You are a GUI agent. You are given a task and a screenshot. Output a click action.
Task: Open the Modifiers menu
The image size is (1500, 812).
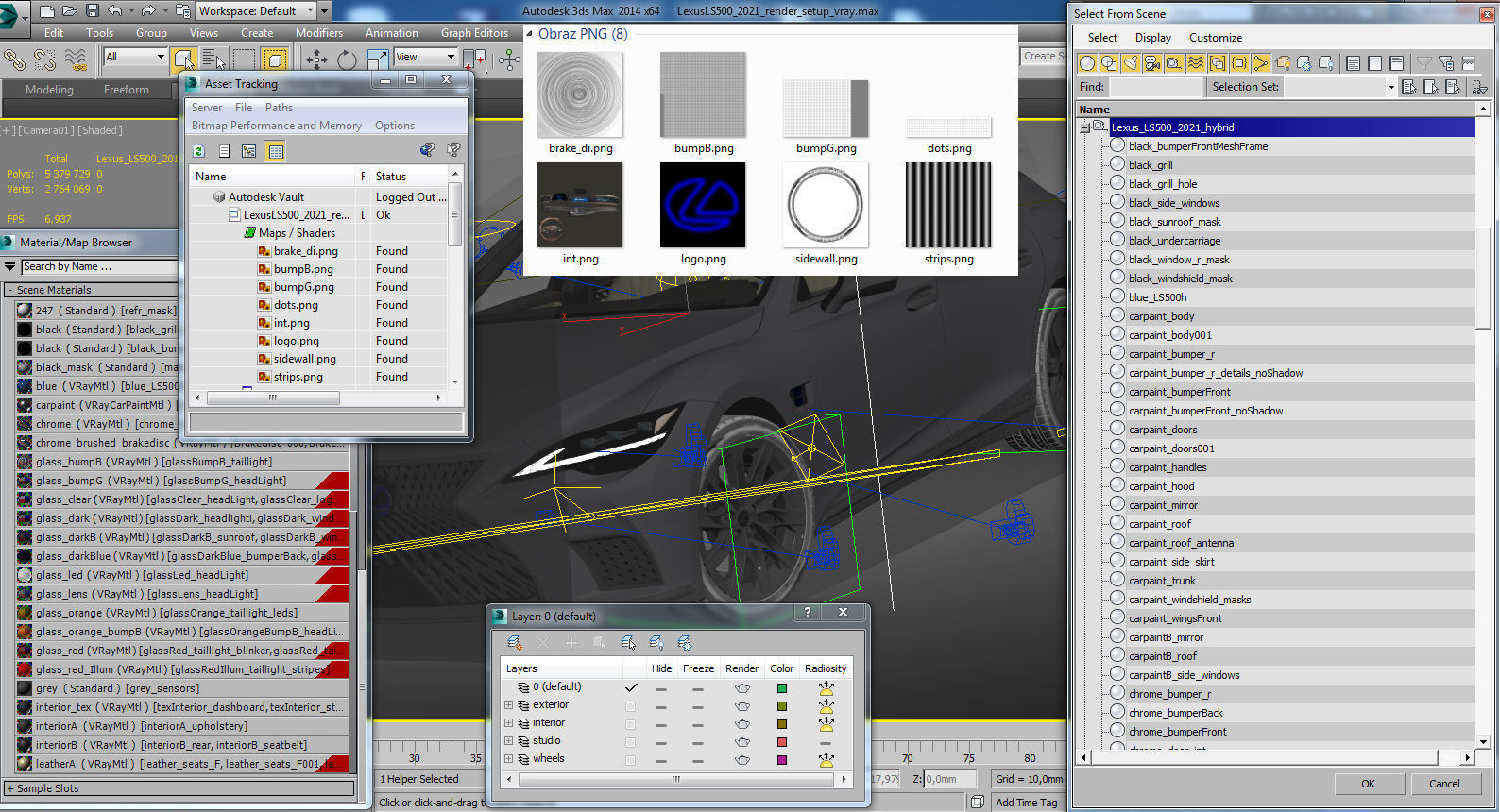(319, 32)
